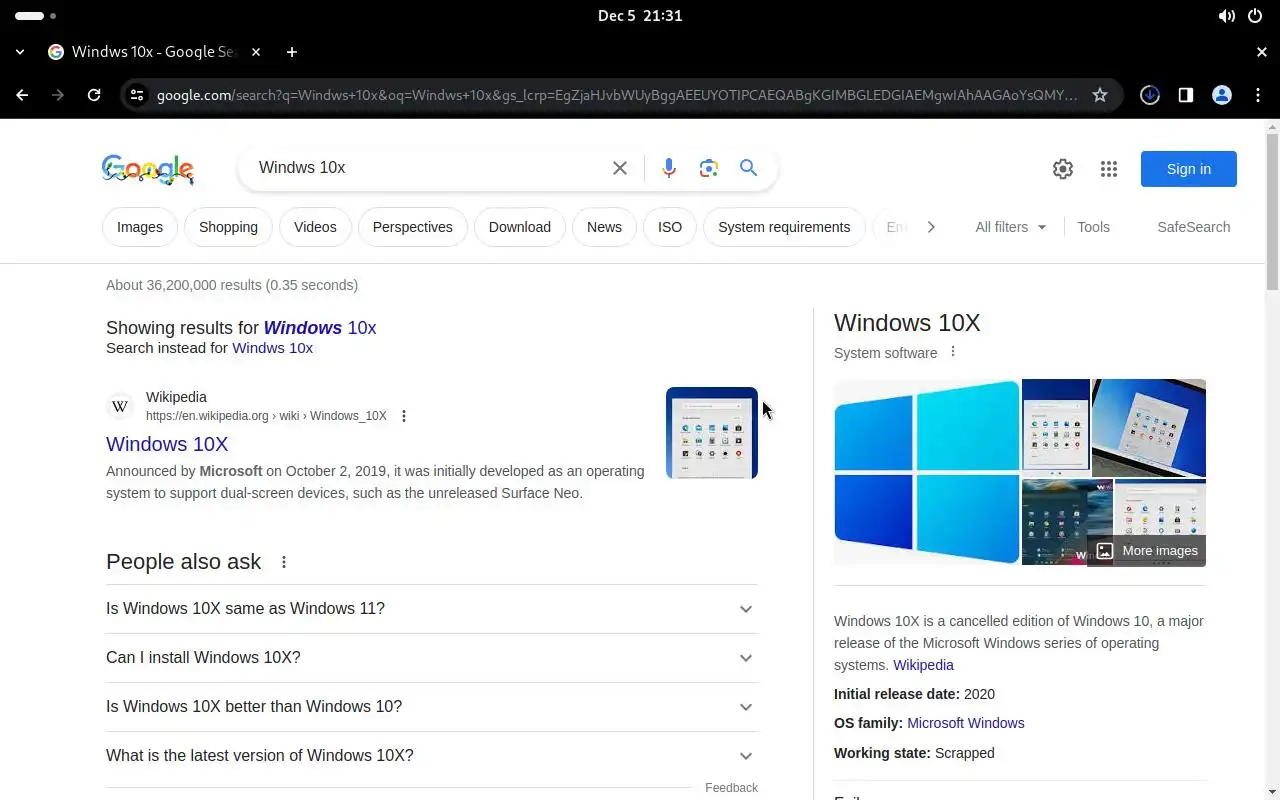The height and width of the screenshot is (800, 1280).
Task: Open the tab search dropdown arrow
Action: click(20, 52)
